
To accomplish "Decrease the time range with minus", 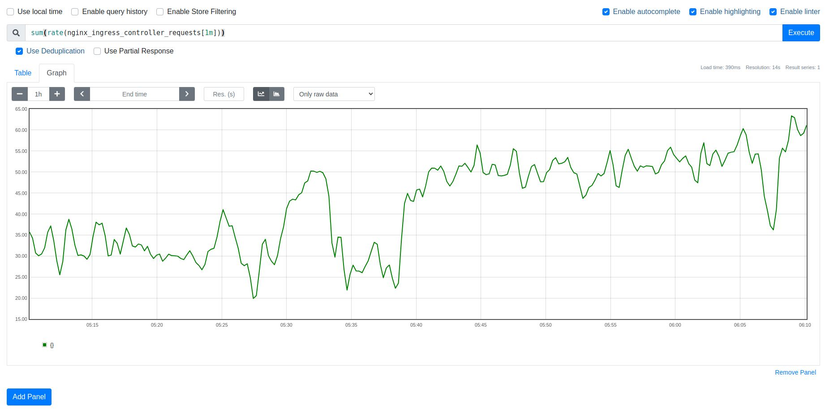I will (x=20, y=94).
